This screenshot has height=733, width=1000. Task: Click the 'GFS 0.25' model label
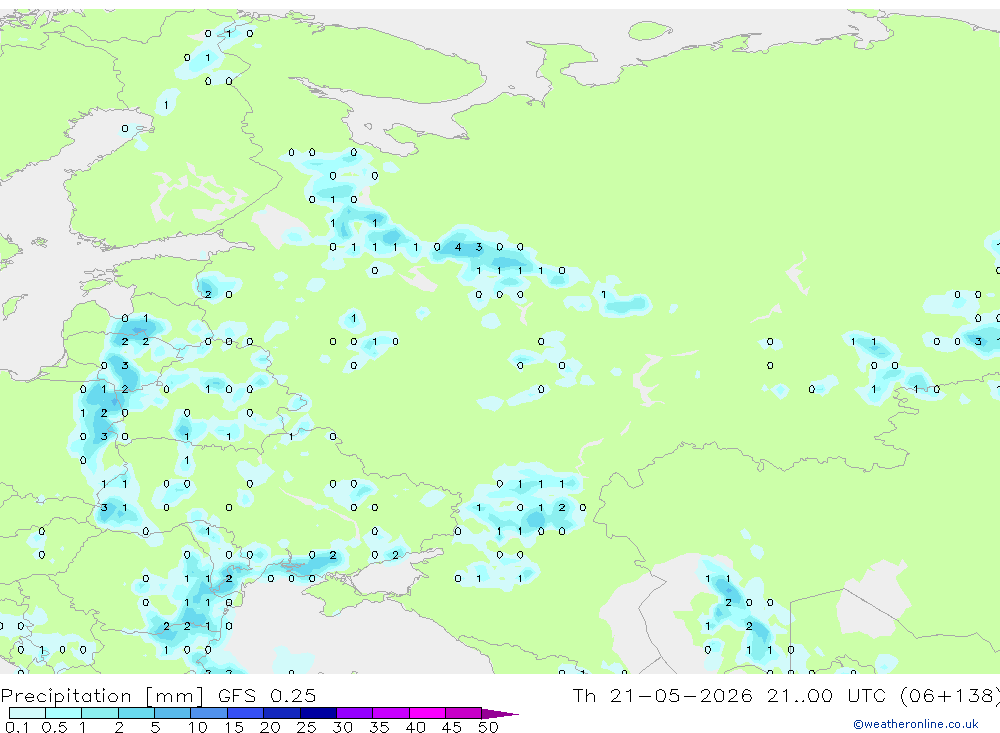pyautogui.click(x=267, y=696)
